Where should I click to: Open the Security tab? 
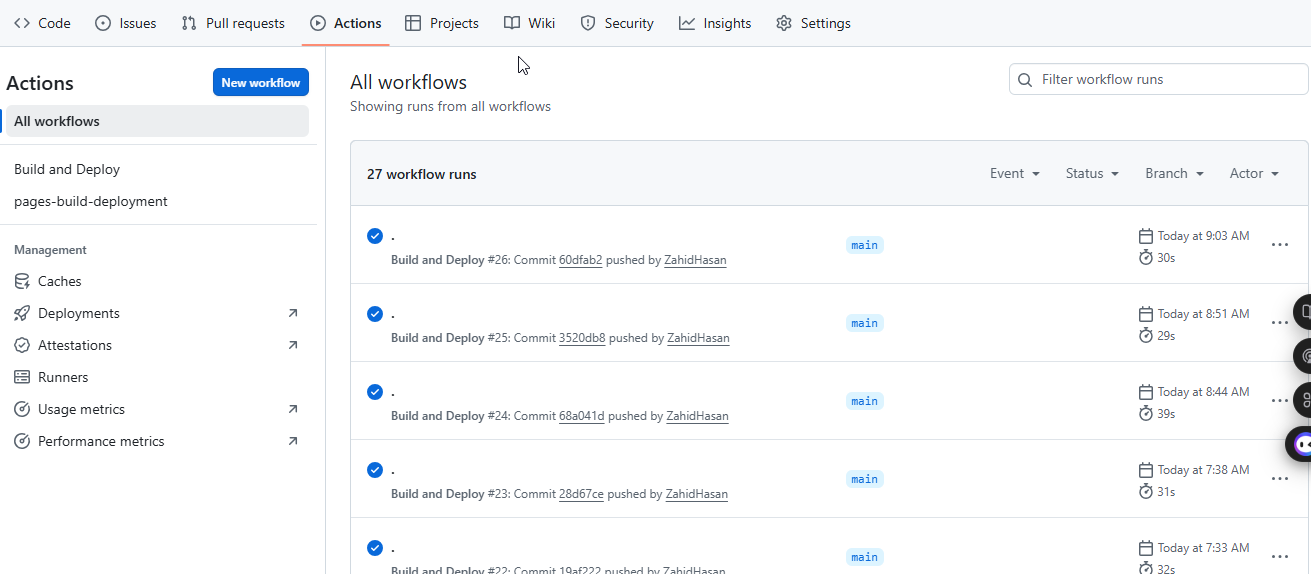click(617, 23)
